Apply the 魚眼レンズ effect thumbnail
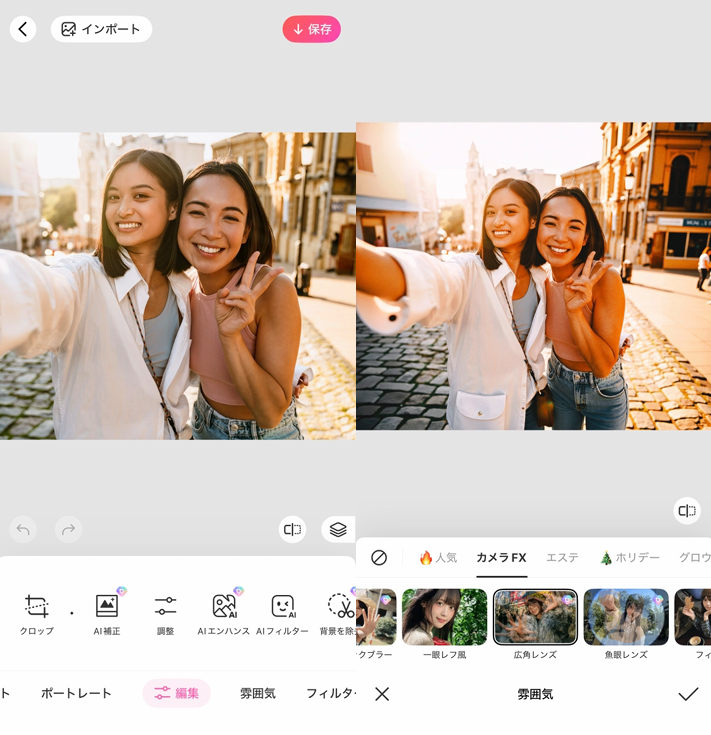The width and height of the screenshot is (711, 735). pyautogui.click(x=626, y=617)
